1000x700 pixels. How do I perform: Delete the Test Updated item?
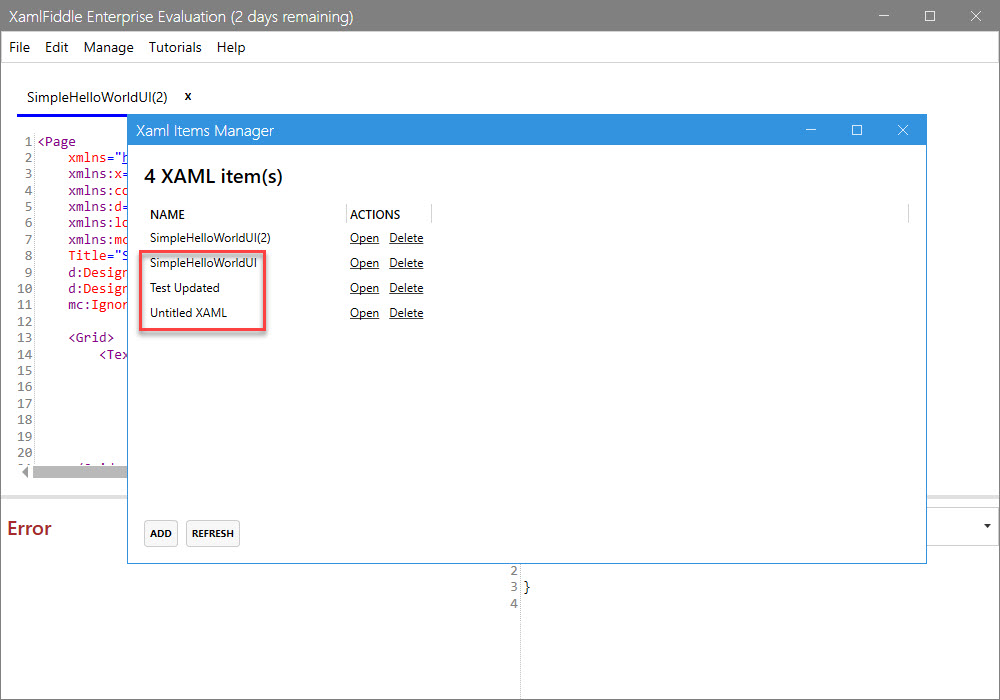[406, 288]
